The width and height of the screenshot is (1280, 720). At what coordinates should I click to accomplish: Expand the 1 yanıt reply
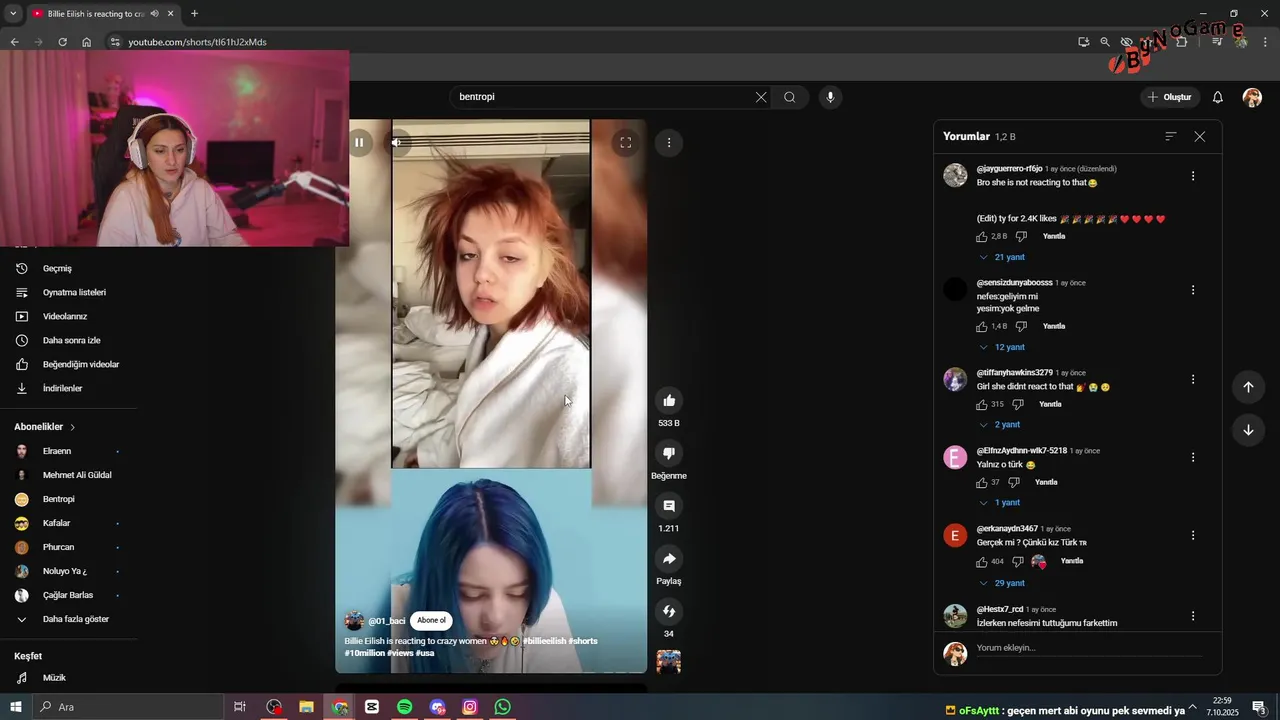click(x=999, y=503)
